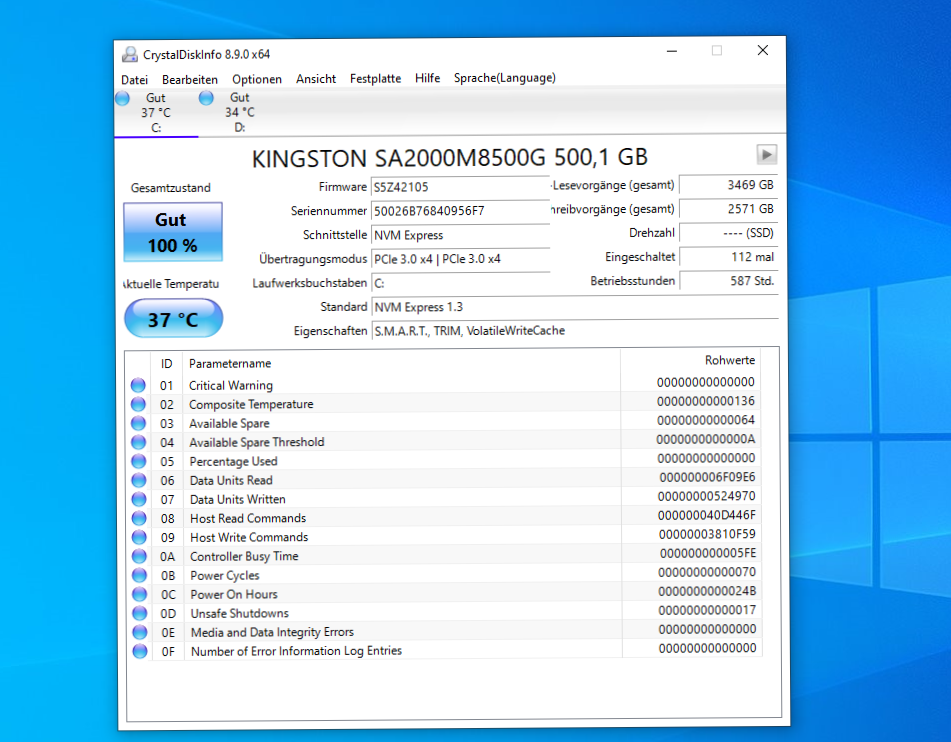Click the CrystalDiskInfo app icon in title bar
The width and height of the screenshot is (951, 742).
pyautogui.click(x=129, y=55)
